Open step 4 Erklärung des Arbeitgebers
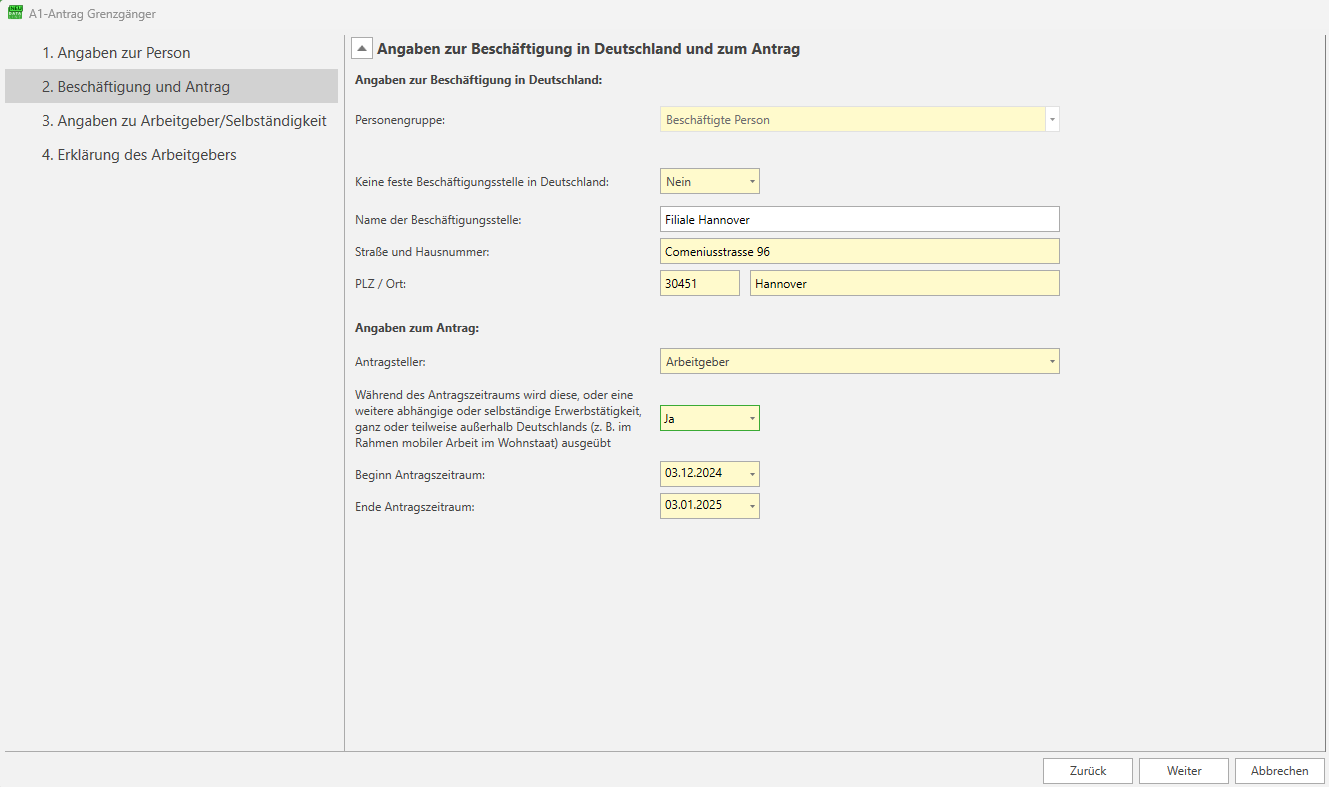The image size is (1329, 787). pyautogui.click(x=139, y=155)
